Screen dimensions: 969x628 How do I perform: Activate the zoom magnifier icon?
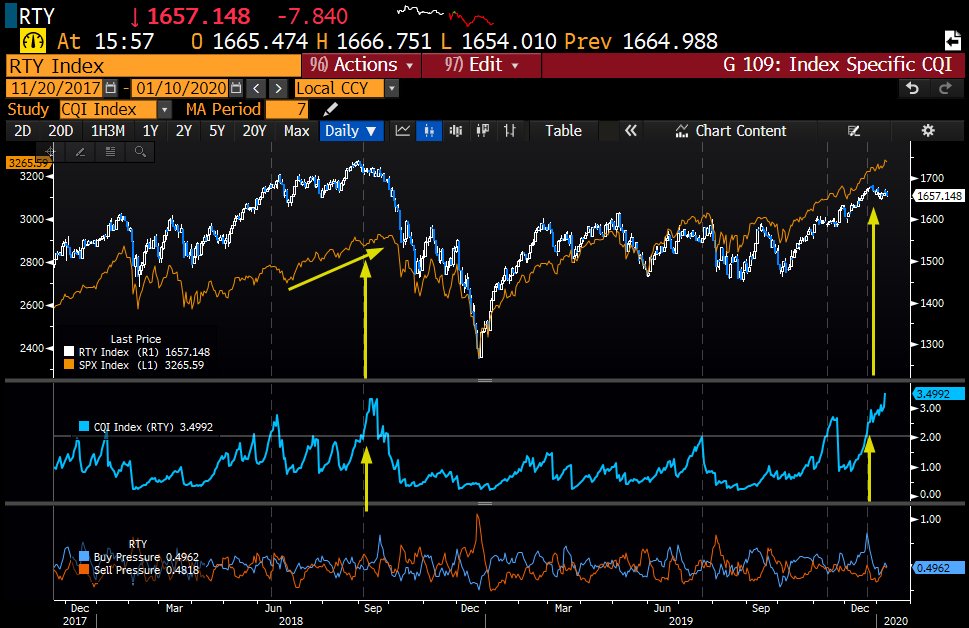tap(142, 152)
